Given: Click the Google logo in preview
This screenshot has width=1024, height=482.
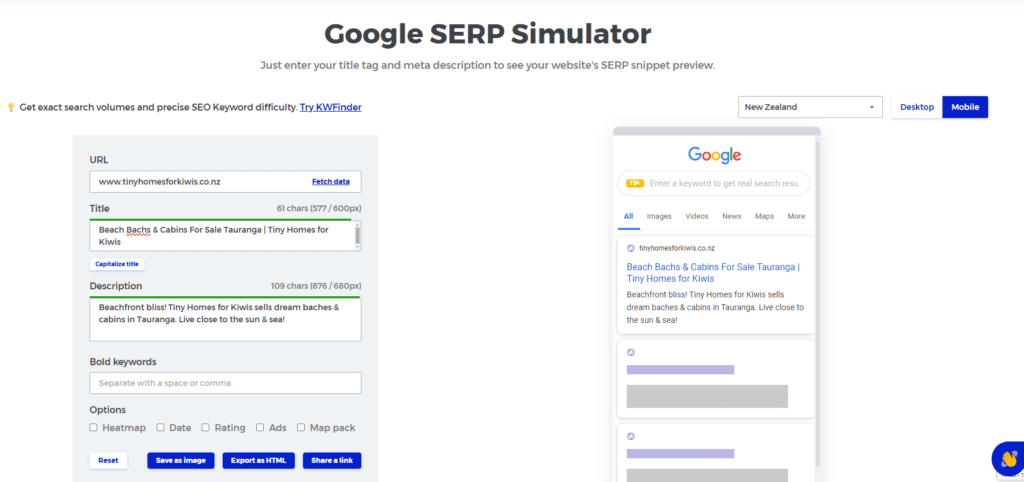Looking at the screenshot, I should pos(714,155).
